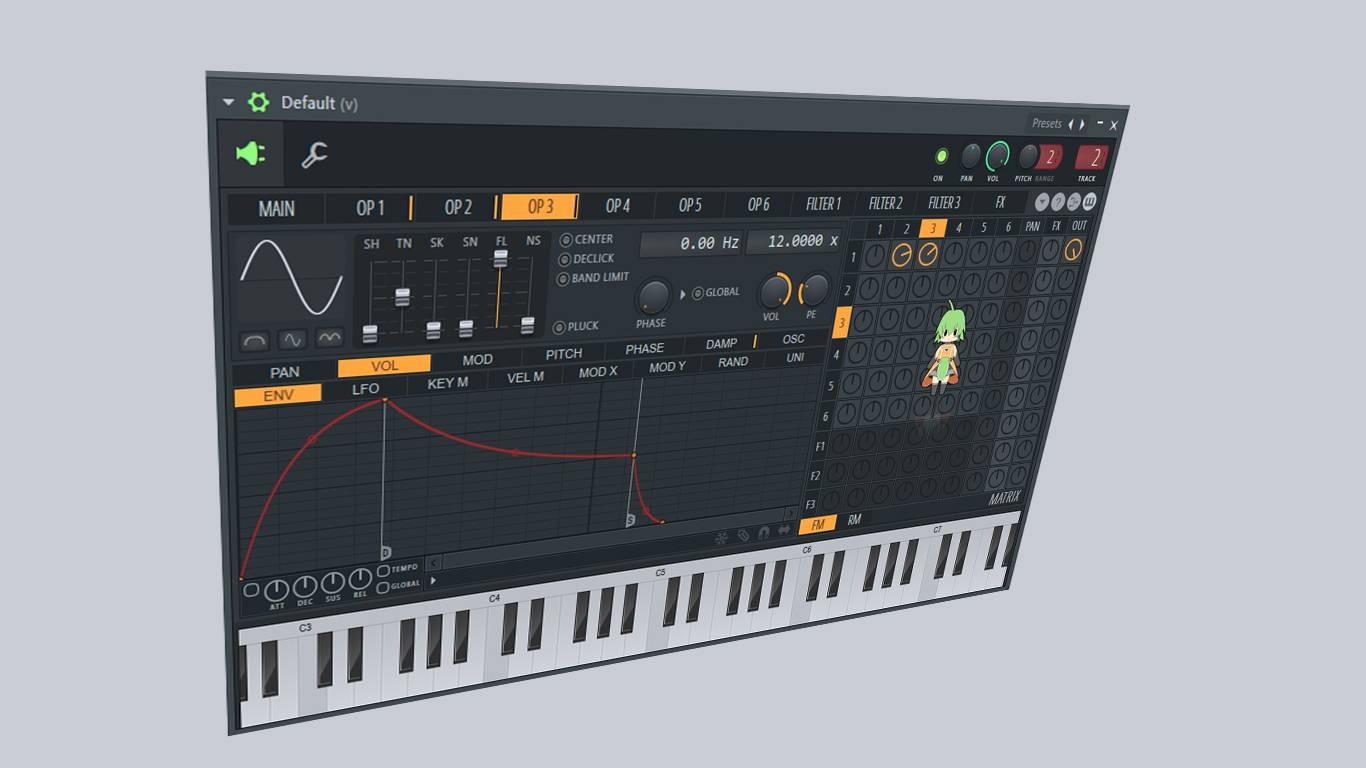1366x768 pixels.
Task: Open the FILTER 3 tab
Action: click(944, 203)
